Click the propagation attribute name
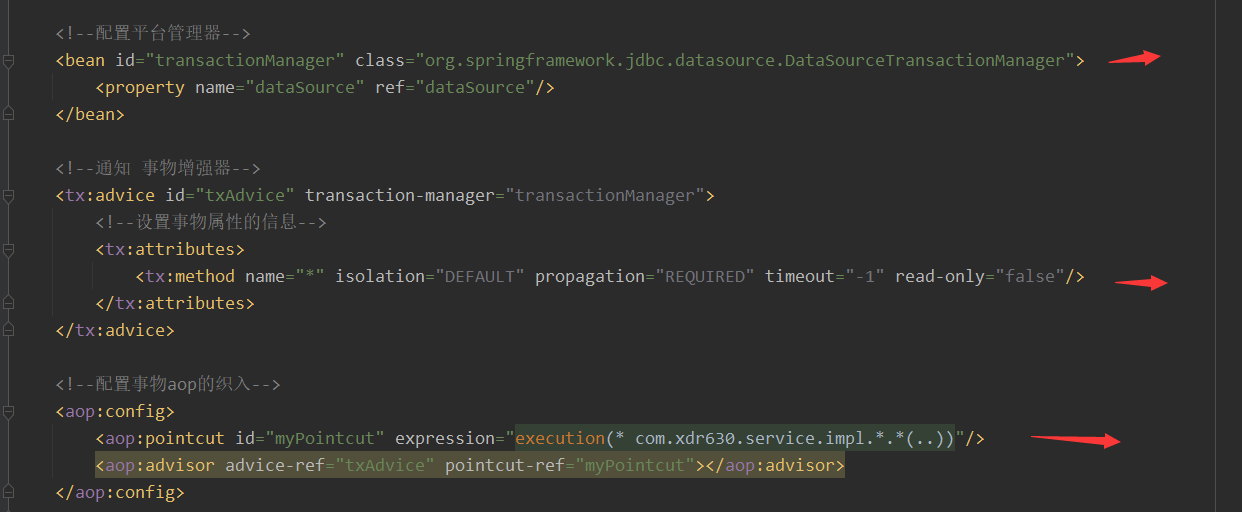The height and width of the screenshot is (512, 1242). point(590,277)
